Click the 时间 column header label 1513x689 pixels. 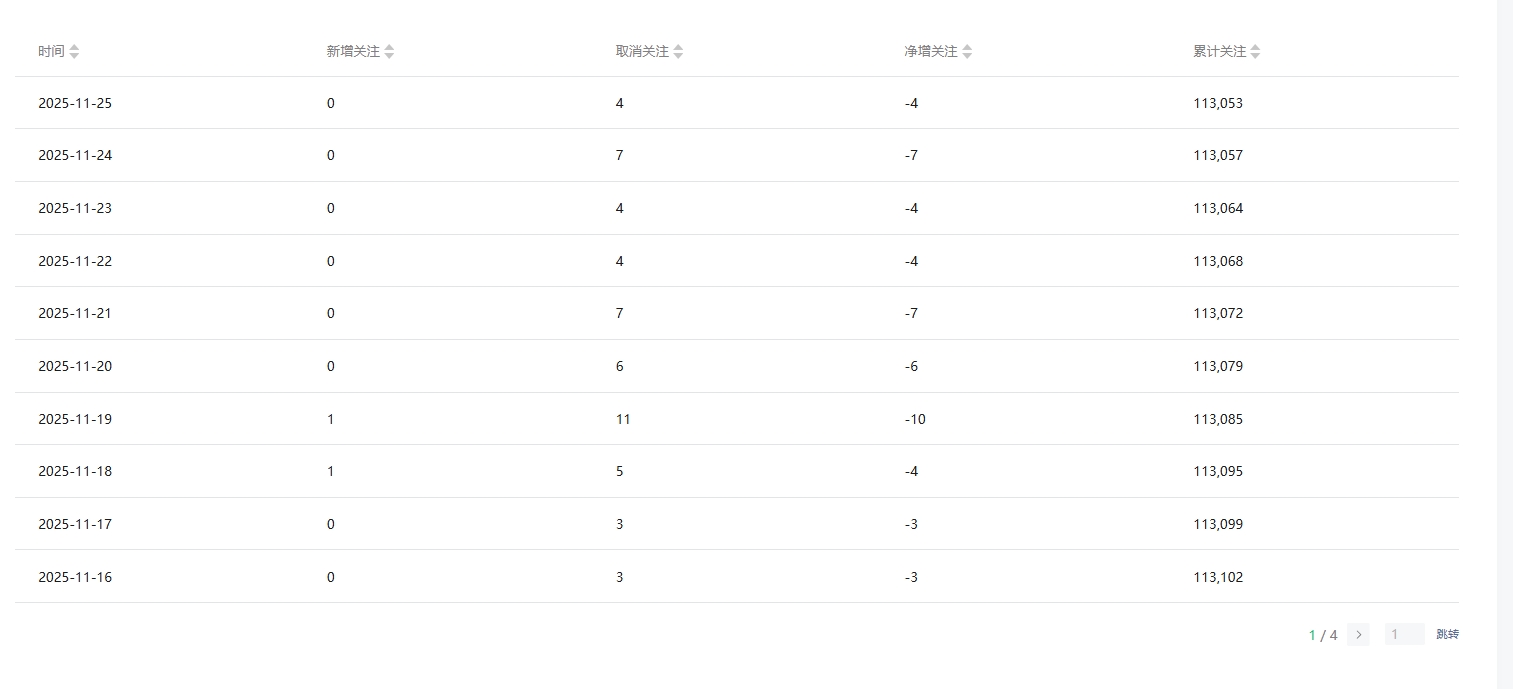pos(51,52)
